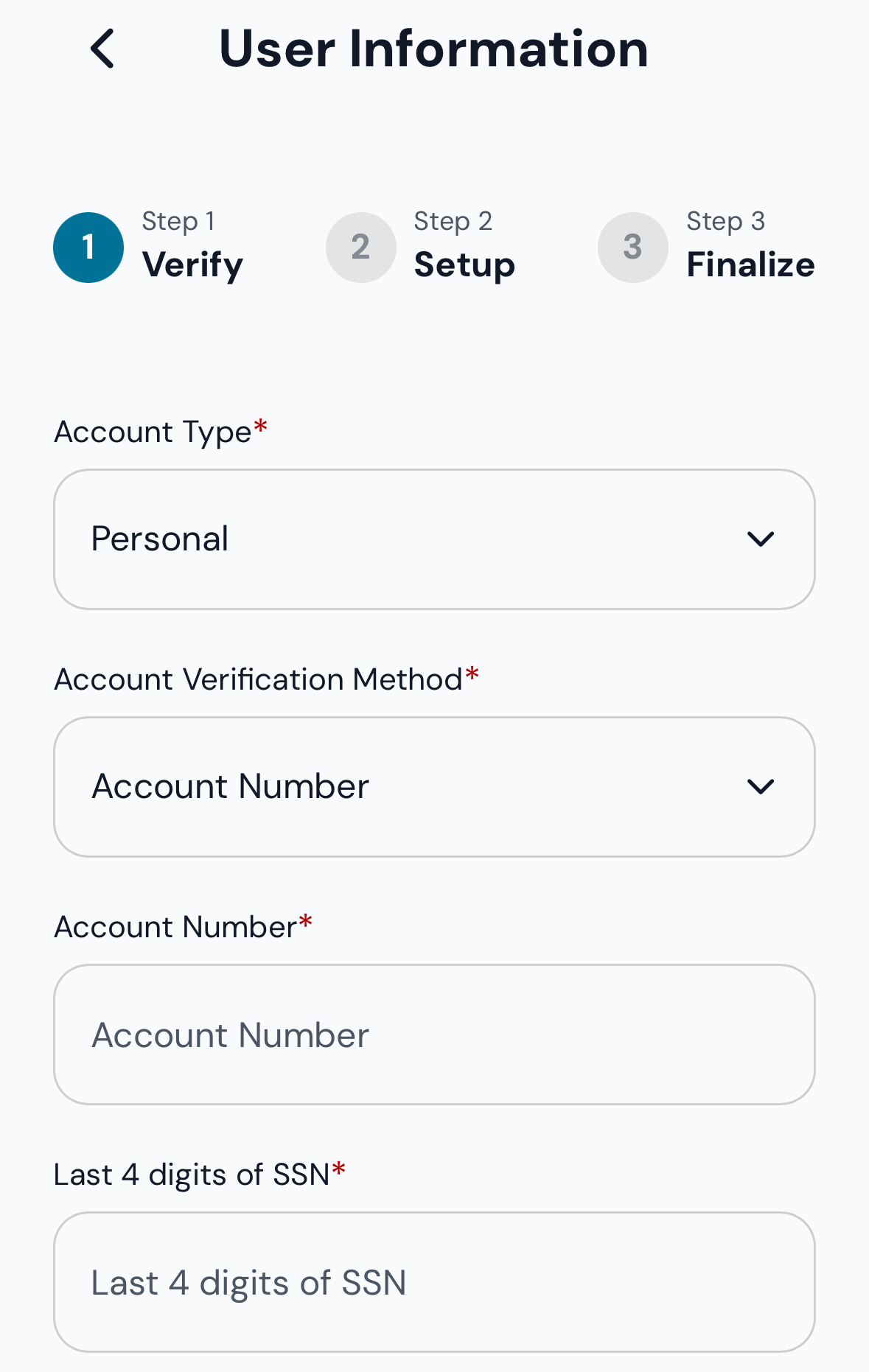
Task: Expand the Account Verification Method chevron
Action: 760,787
